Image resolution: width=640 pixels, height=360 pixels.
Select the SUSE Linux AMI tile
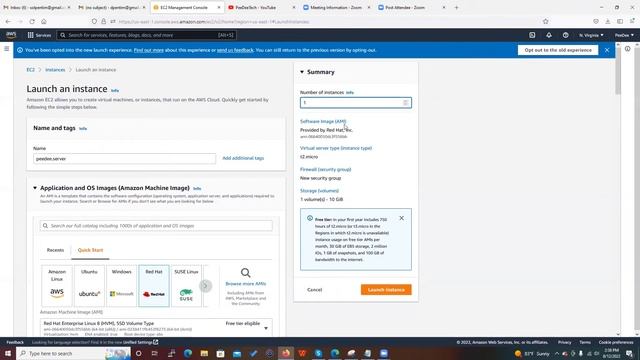click(186, 286)
